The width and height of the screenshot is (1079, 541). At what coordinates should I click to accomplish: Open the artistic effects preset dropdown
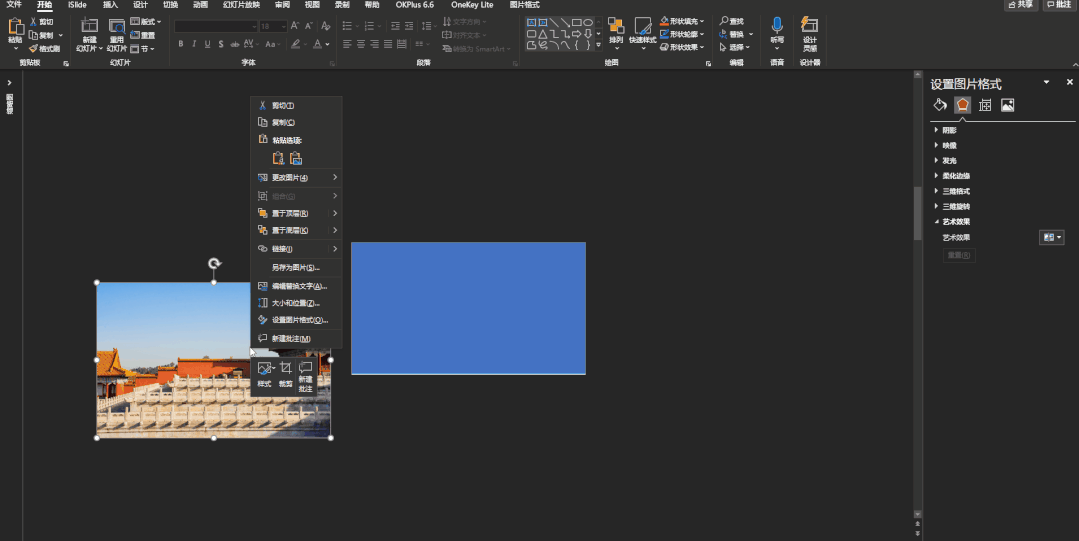[x=1051, y=237]
